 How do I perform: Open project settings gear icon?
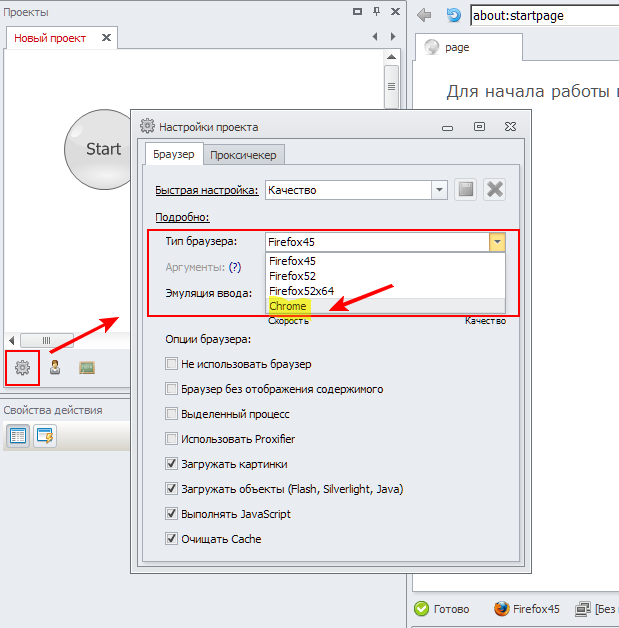pos(22,367)
